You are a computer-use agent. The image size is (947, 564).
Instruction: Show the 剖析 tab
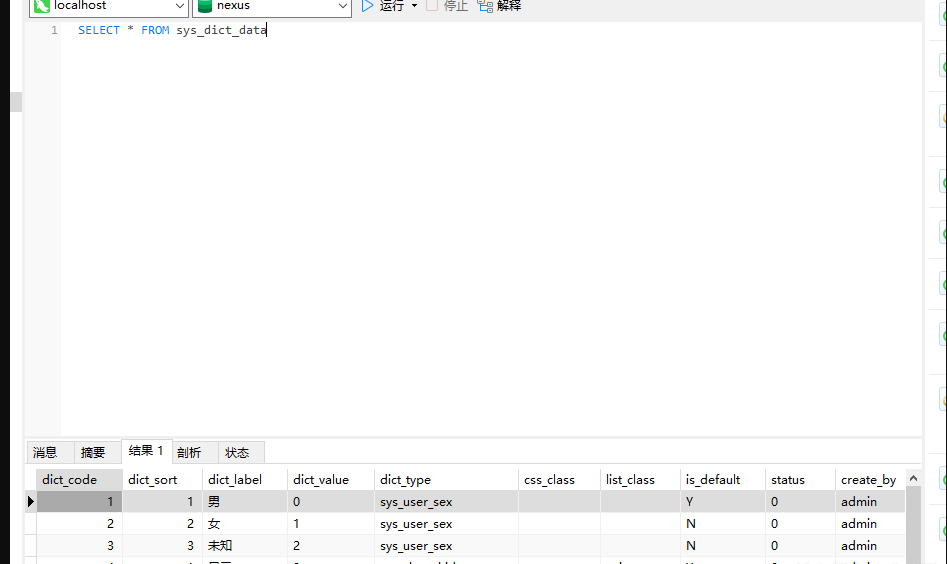[x=189, y=452]
